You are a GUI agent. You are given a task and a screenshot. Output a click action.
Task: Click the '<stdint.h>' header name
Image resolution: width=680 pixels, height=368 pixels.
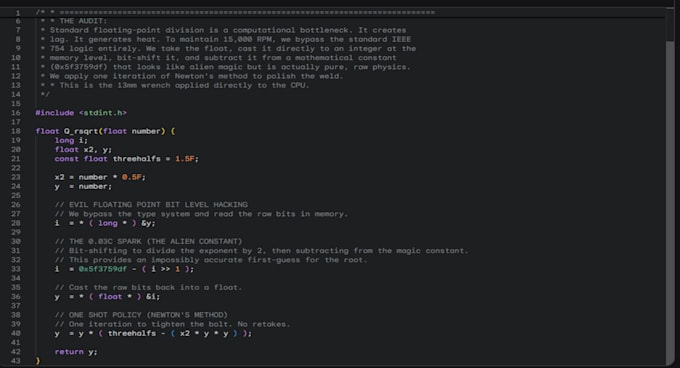pos(103,113)
